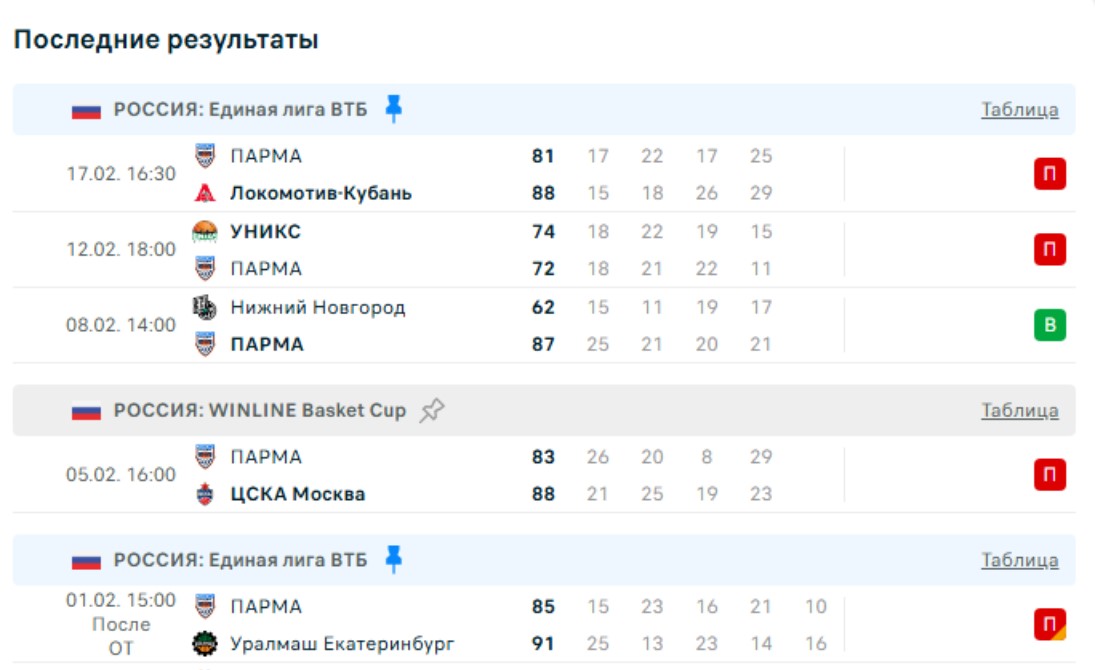The width and height of the screenshot is (1095, 670).
Task: Click the loss badge for the ЦСКА Москва match
Action: [1049, 475]
